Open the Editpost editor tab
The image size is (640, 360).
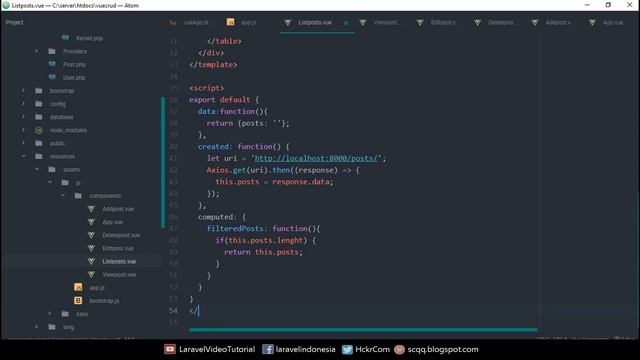point(443,22)
